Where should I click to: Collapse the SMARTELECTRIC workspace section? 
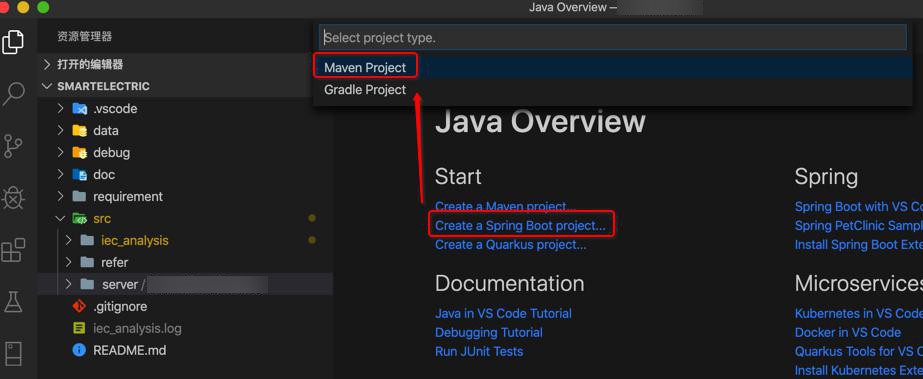click(x=48, y=86)
